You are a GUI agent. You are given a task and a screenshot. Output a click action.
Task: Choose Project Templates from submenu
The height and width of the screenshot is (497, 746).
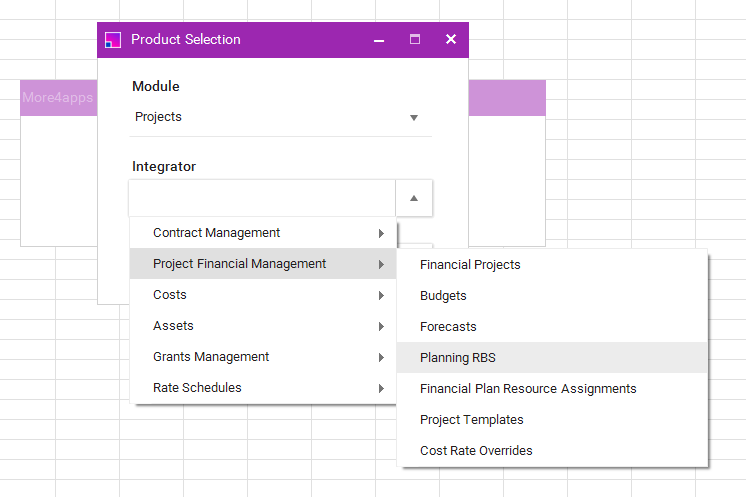(552, 419)
